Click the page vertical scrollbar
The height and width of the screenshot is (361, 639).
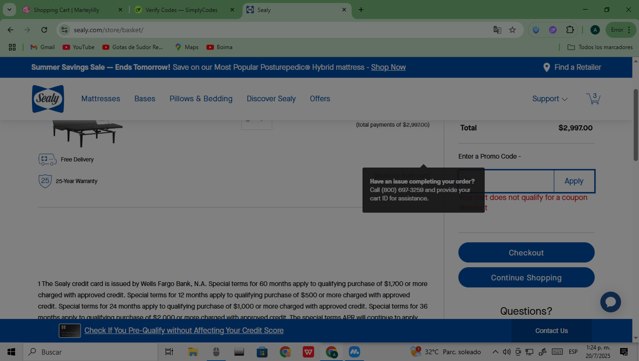635,124
